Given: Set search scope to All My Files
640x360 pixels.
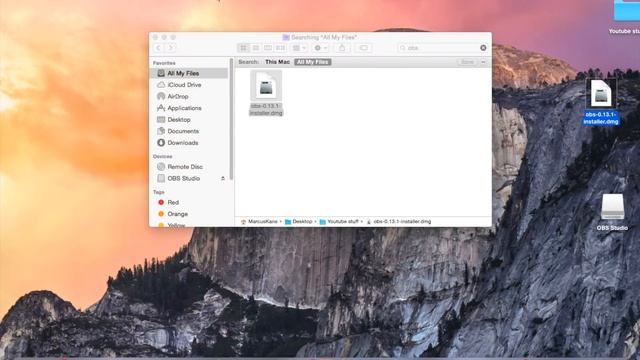Looking at the screenshot, I should click(x=313, y=62).
